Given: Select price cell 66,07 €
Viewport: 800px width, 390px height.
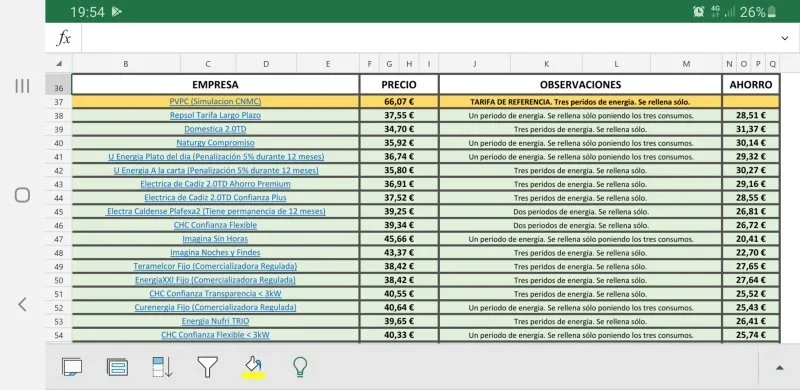Looking at the screenshot, I should [x=399, y=102].
